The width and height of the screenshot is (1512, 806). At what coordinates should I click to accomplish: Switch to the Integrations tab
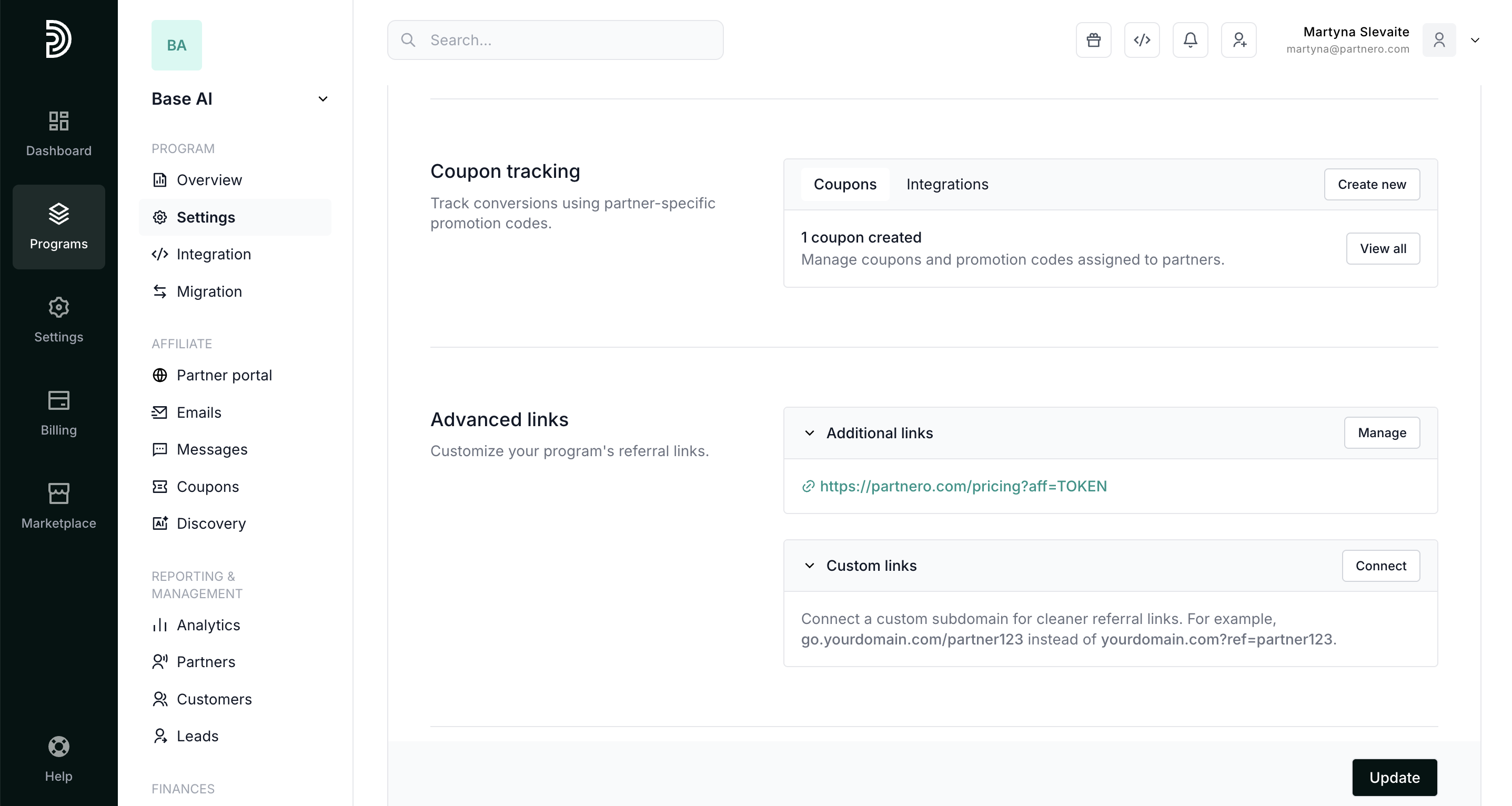point(947,184)
